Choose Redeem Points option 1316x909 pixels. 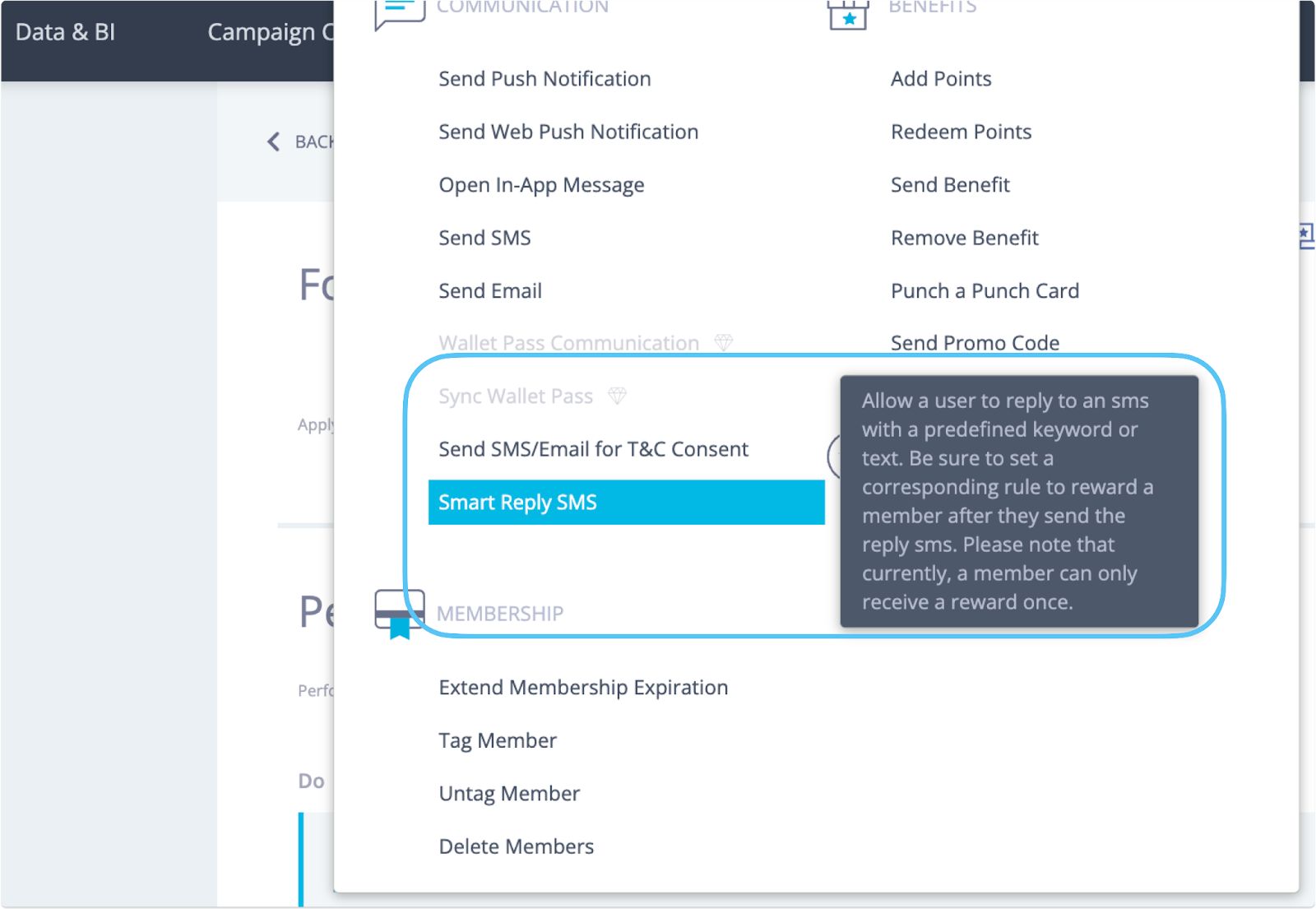tap(961, 132)
